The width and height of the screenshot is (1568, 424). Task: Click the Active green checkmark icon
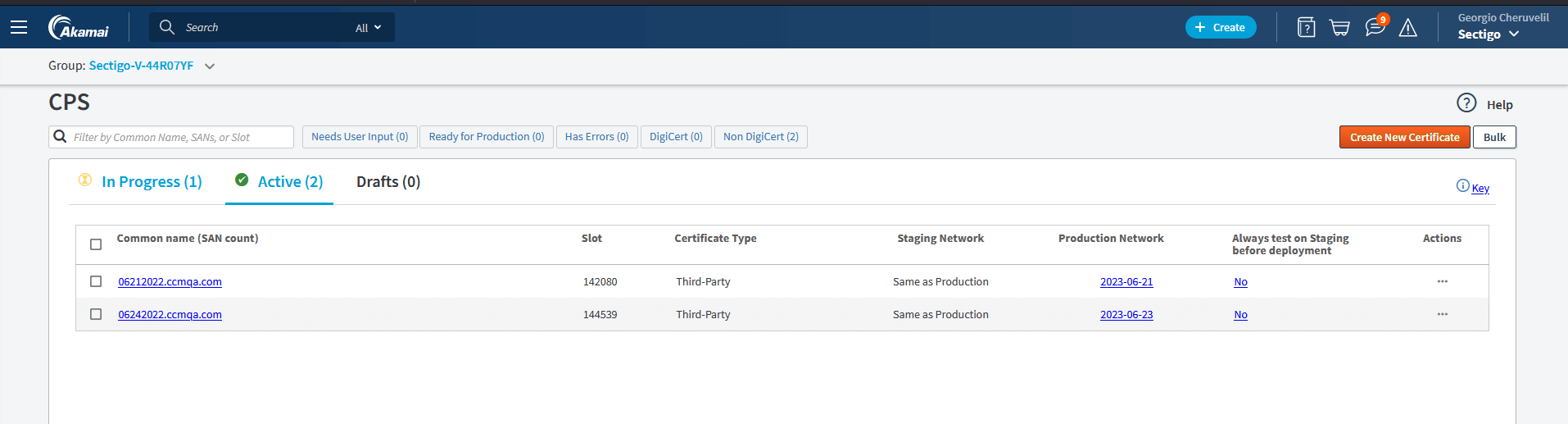click(x=242, y=180)
